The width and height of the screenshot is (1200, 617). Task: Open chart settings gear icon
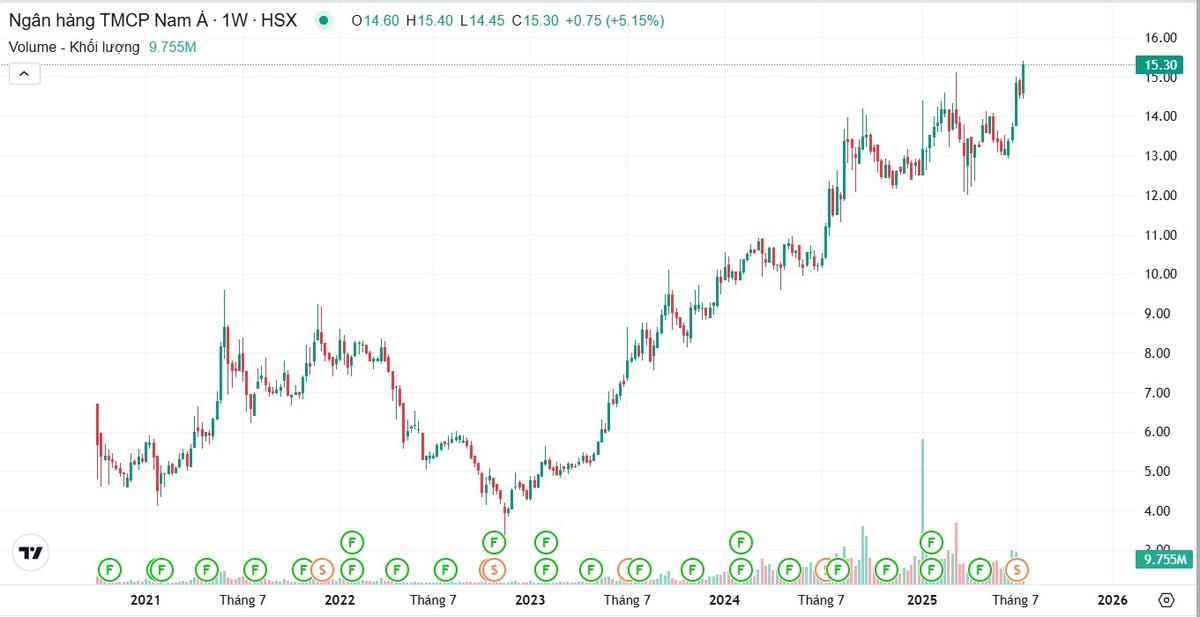1166,600
